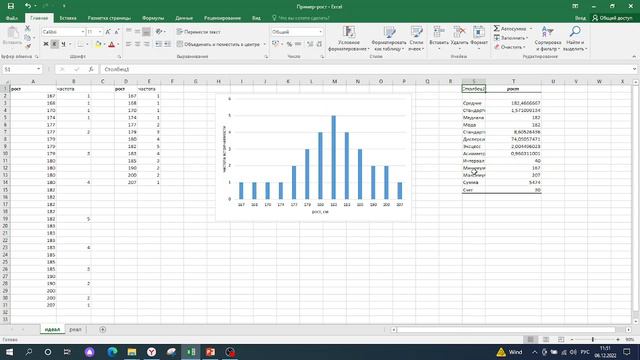Switch to the реал sheet tab

[75, 329]
